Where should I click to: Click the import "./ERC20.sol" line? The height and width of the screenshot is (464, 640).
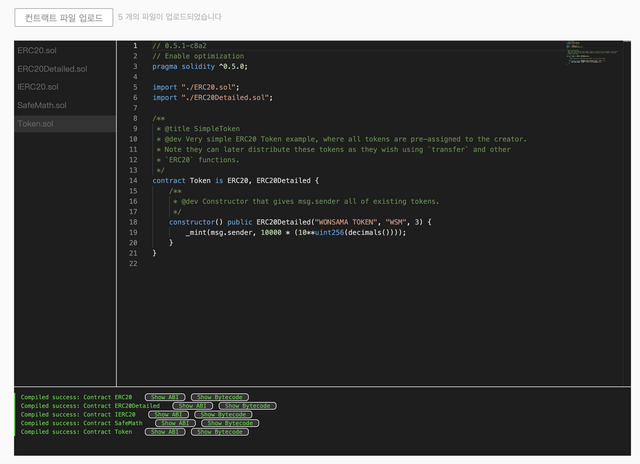tap(196, 87)
